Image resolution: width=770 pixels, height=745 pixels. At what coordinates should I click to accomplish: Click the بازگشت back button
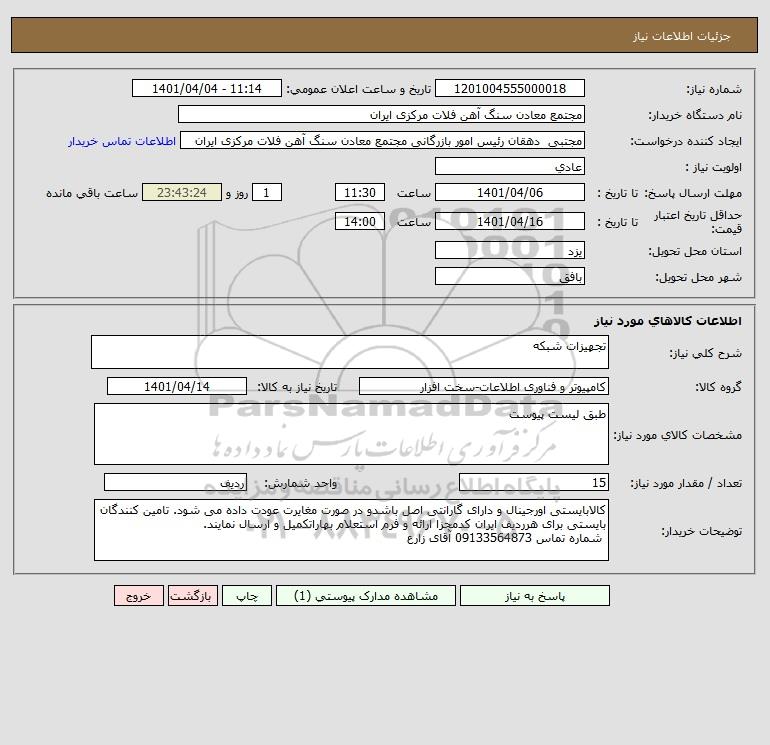click(192, 596)
